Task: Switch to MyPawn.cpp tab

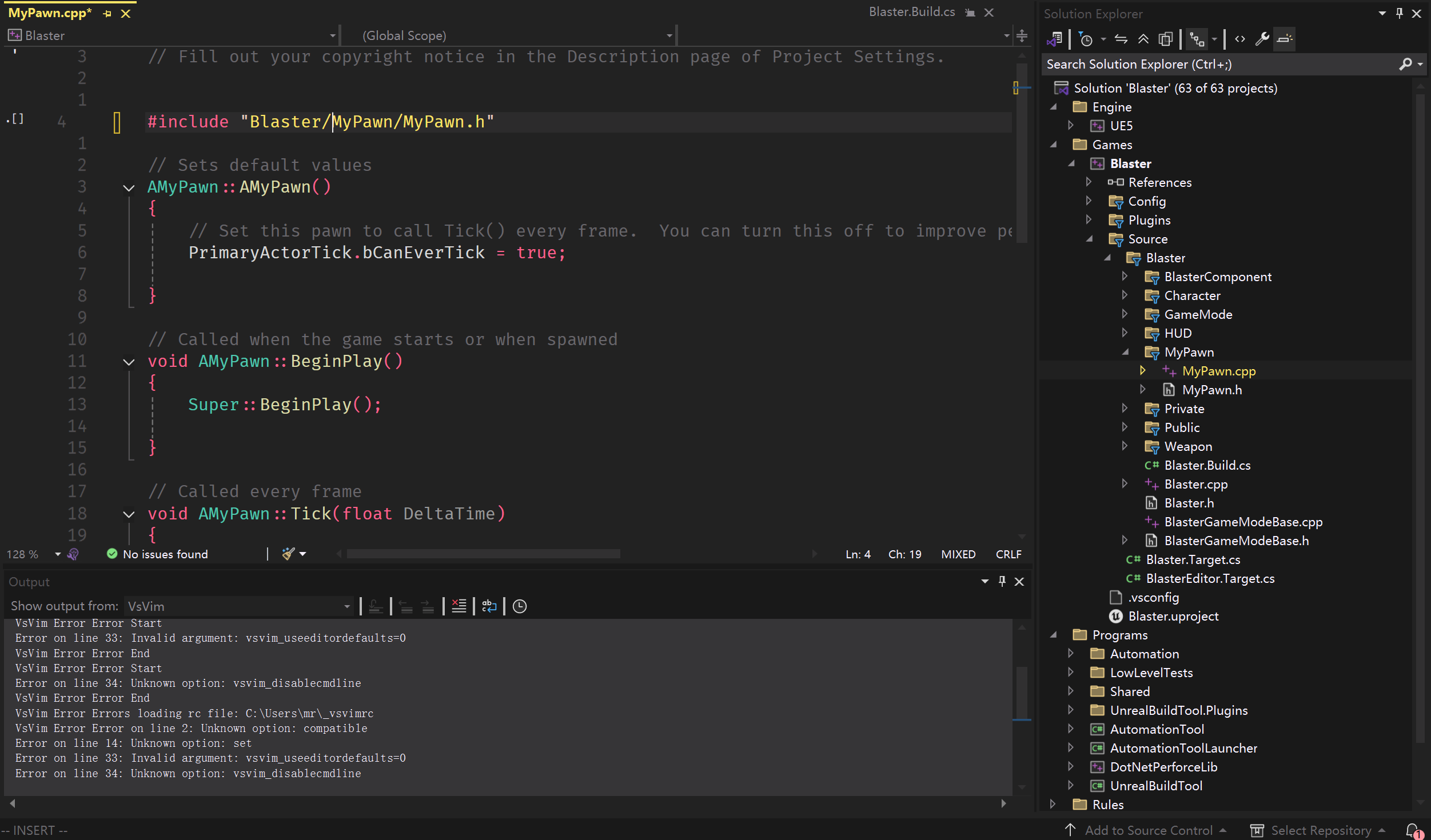Action: pyautogui.click(x=50, y=13)
